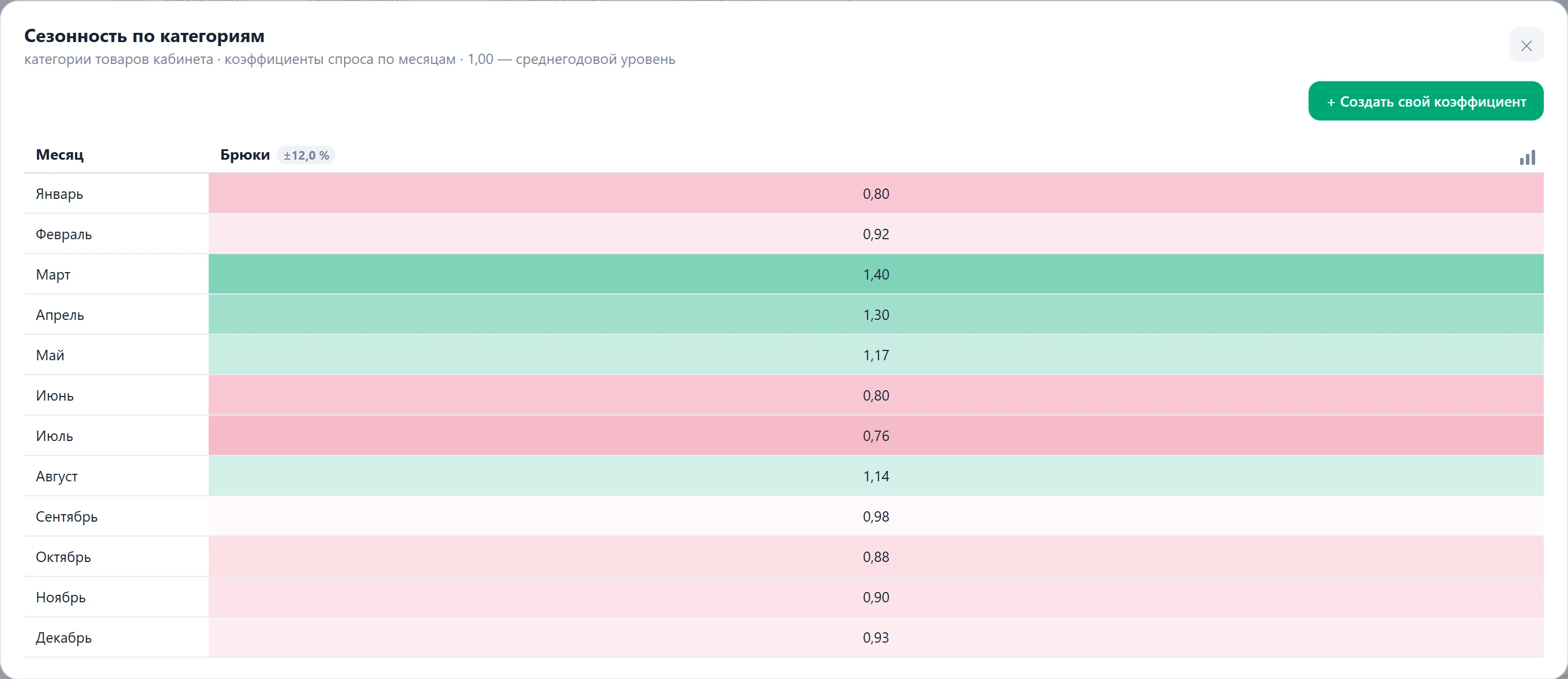The height and width of the screenshot is (679, 1568).
Task: Select the Декабрь row label
Action: (64, 637)
